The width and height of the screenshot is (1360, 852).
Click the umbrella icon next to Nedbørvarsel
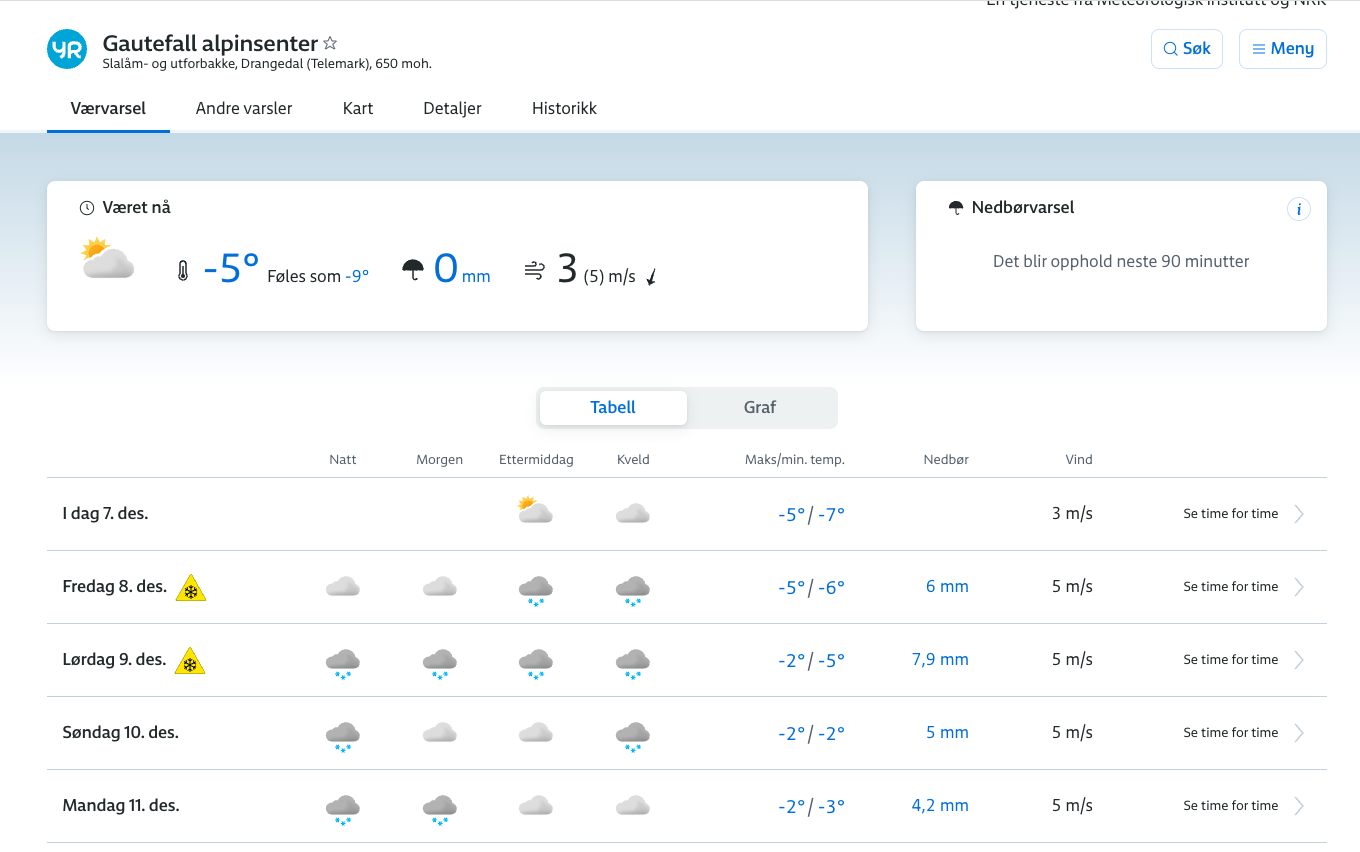tap(956, 208)
